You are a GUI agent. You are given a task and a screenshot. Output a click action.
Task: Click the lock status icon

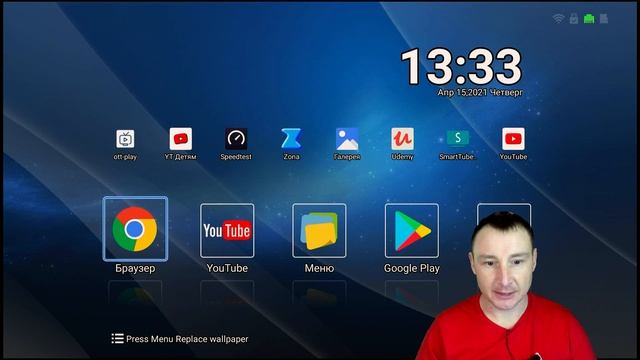pos(574,18)
